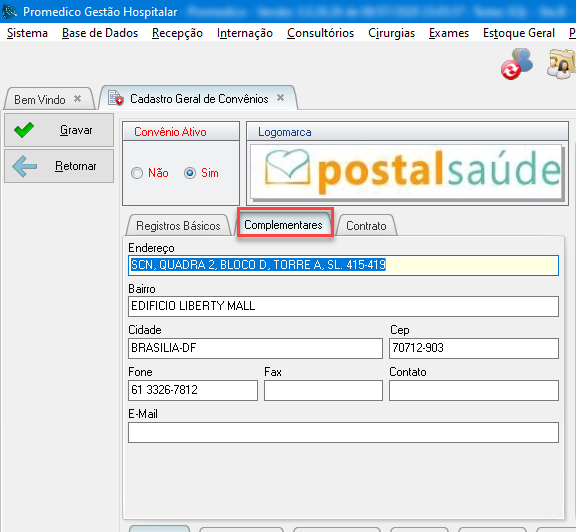This screenshot has height=532, width=576.
Task: Click the Gravar button
Action: tap(59, 130)
